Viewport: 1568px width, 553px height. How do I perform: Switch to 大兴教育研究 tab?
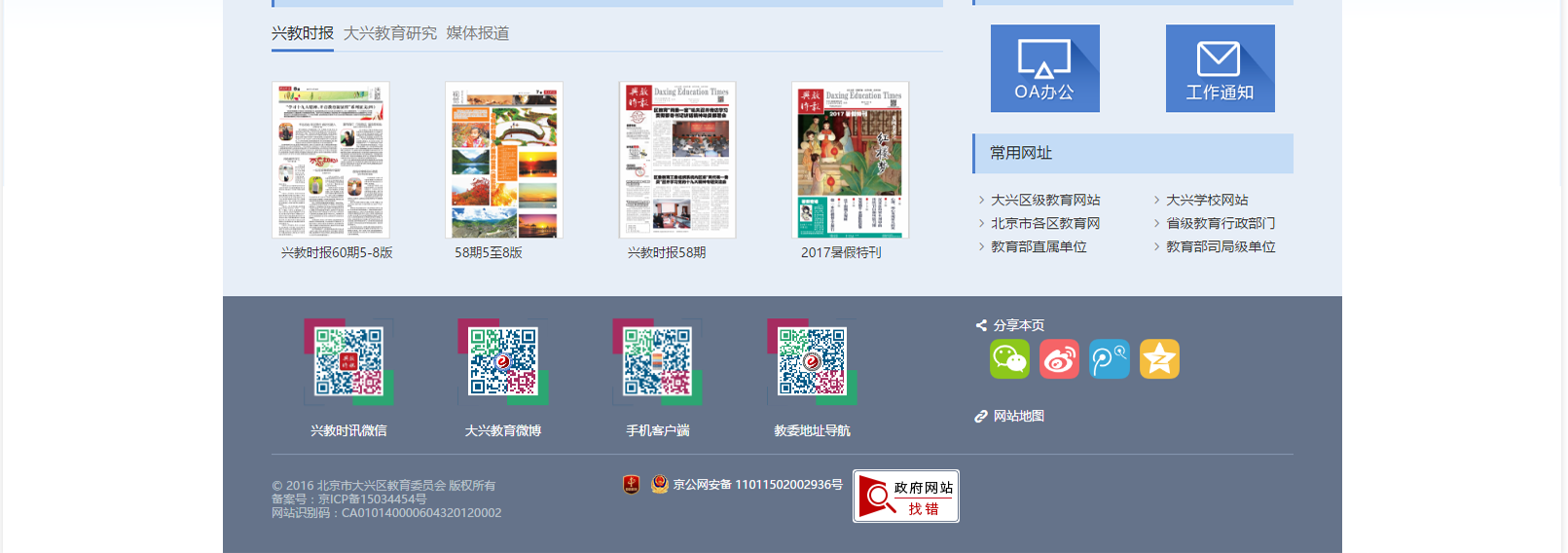390,33
